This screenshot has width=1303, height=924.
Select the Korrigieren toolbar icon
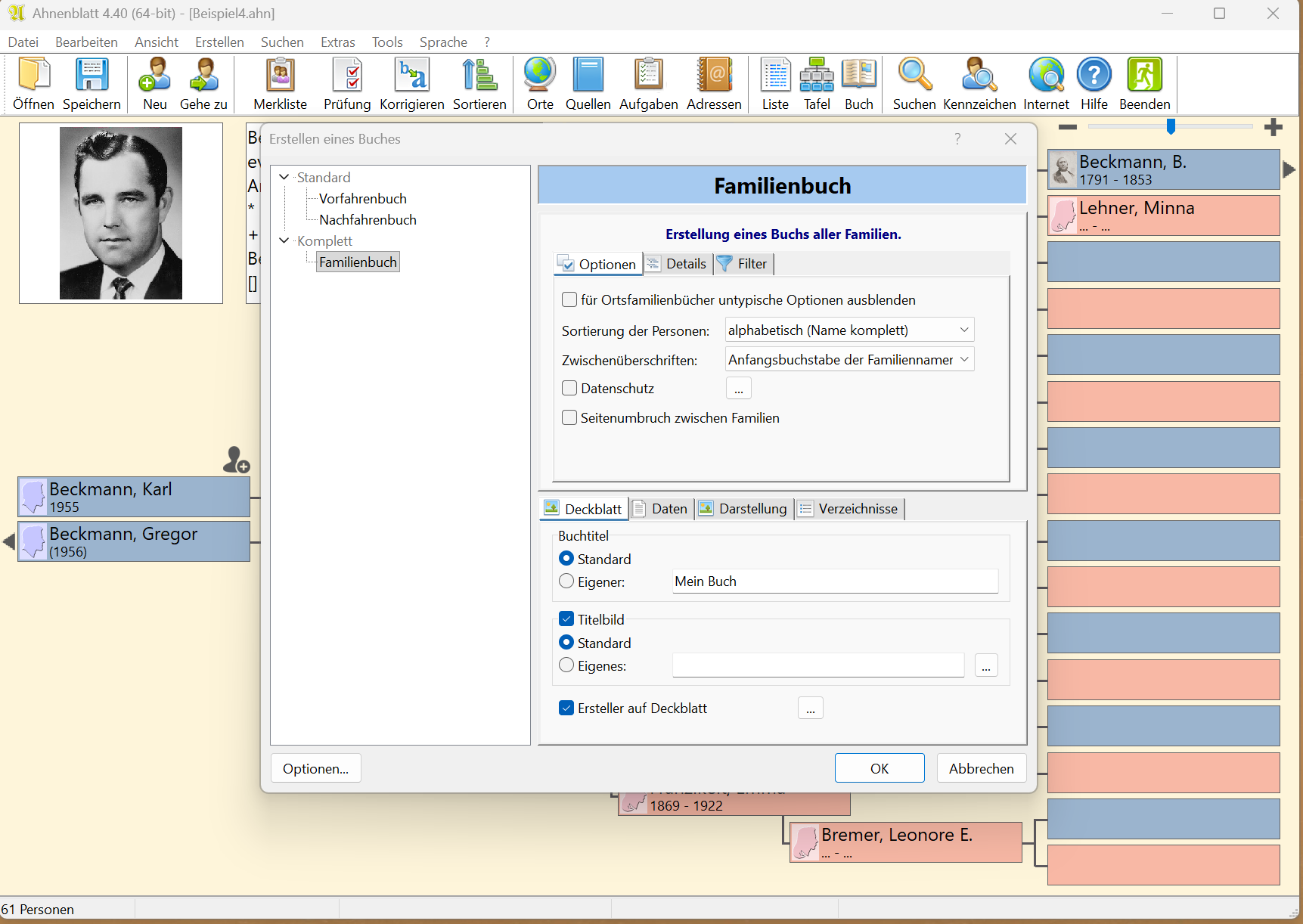click(x=411, y=84)
